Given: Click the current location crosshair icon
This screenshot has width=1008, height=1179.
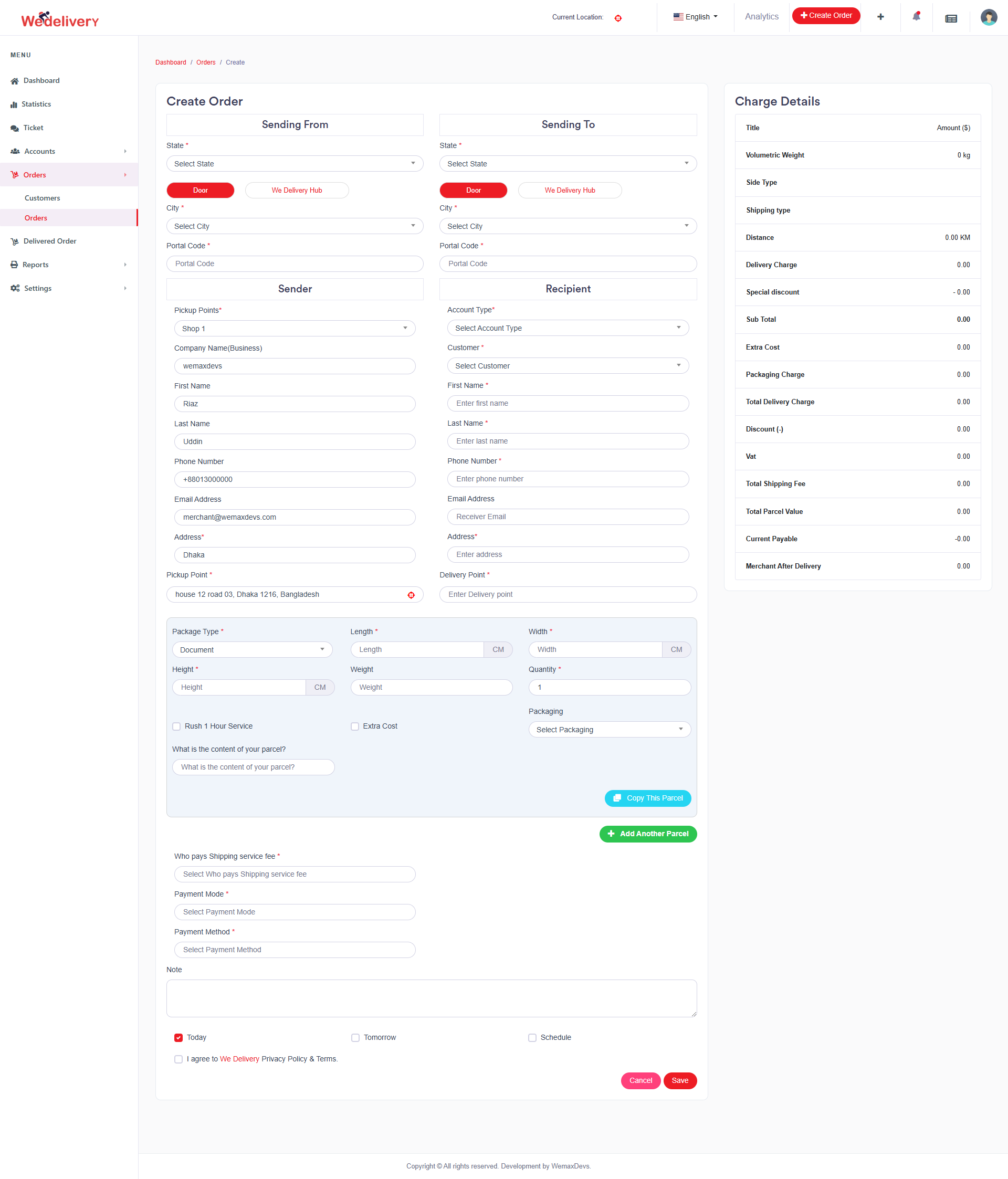Looking at the screenshot, I should (618, 18).
